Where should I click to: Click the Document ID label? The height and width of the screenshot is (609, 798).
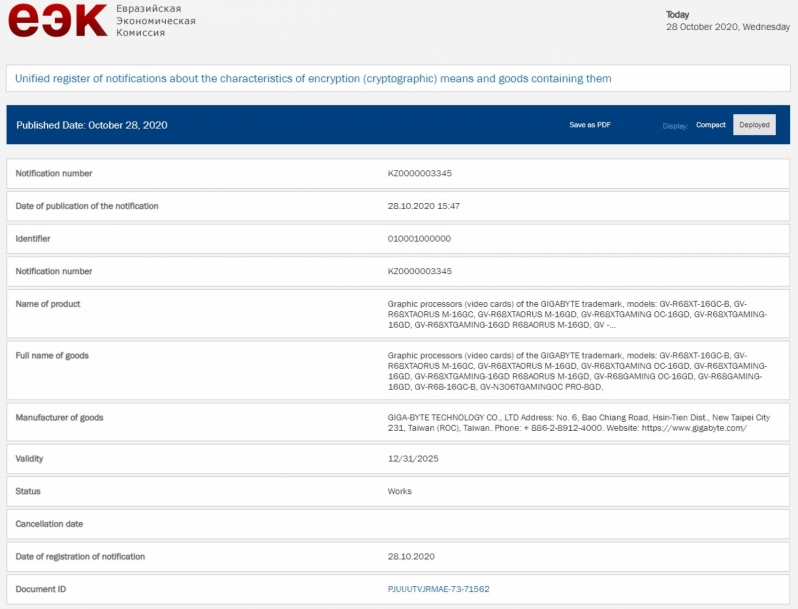[41, 589]
